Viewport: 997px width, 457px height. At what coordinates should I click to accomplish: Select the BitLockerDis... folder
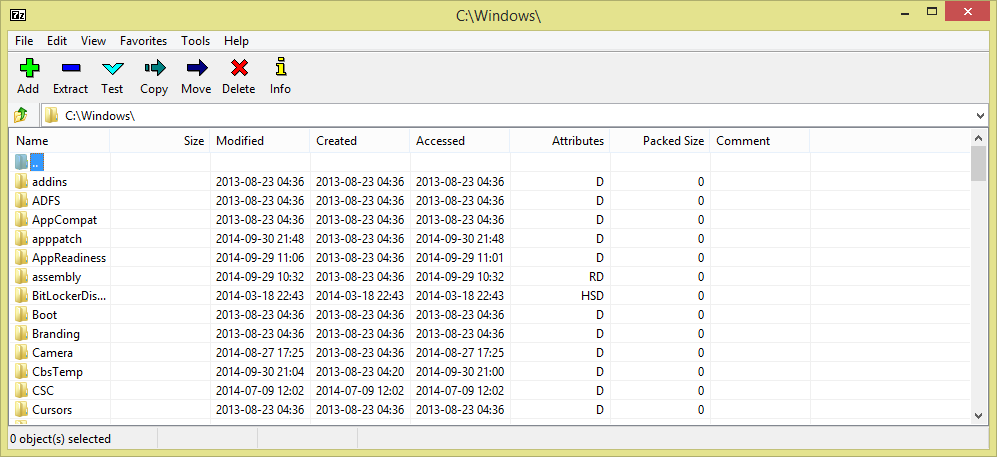pos(68,296)
